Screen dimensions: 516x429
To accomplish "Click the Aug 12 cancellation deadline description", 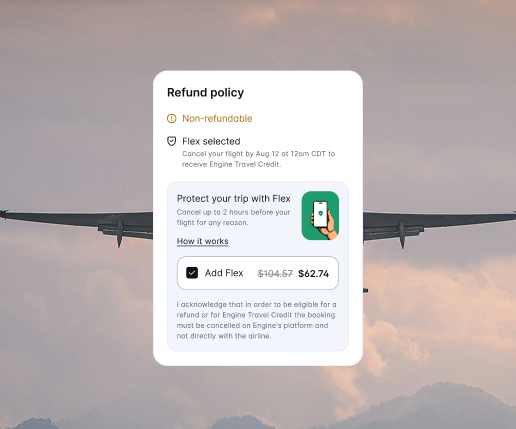I will [258, 159].
